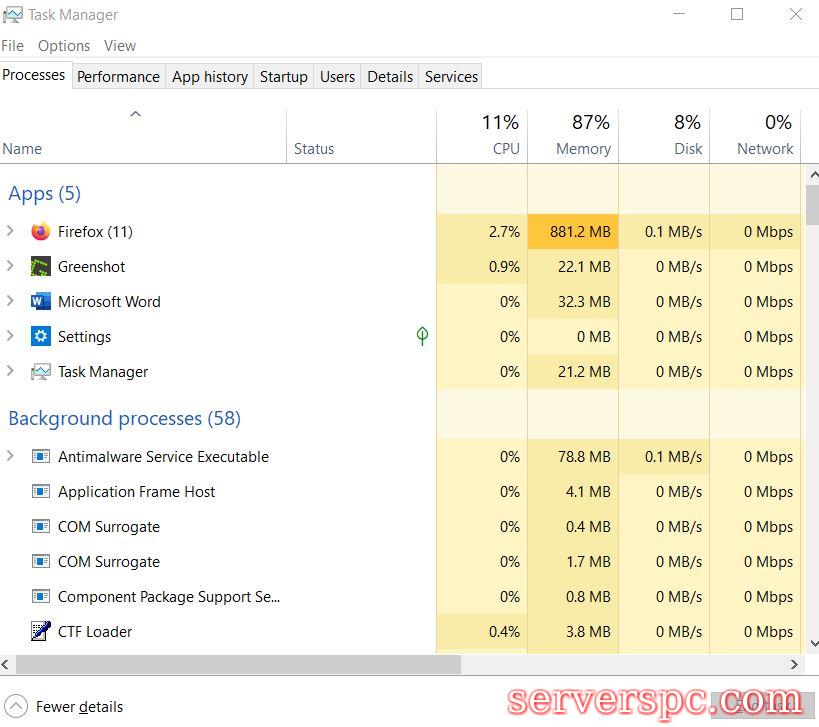The height and width of the screenshot is (727, 819).
Task: Click the Settings gear icon
Action: click(x=40, y=337)
